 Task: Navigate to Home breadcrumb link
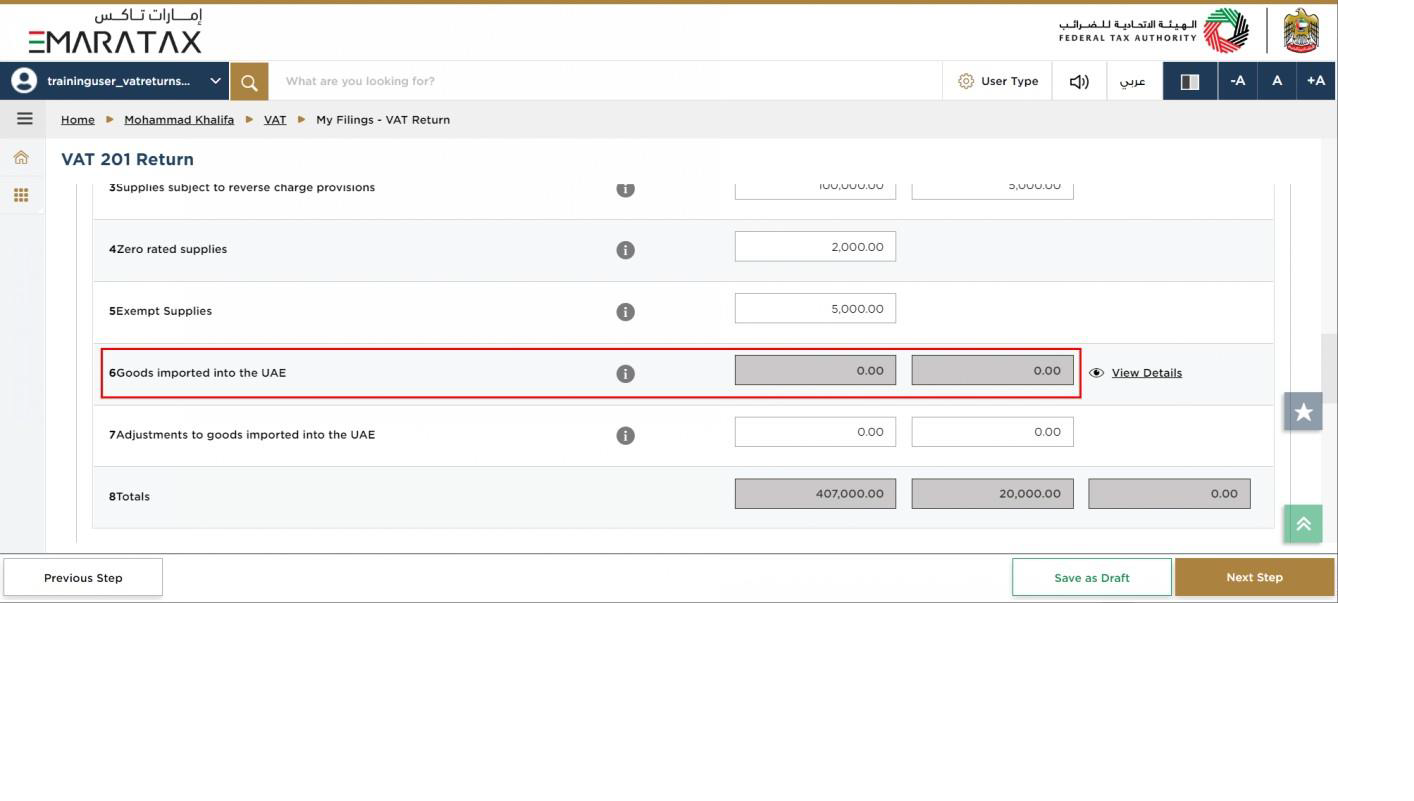(78, 119)
